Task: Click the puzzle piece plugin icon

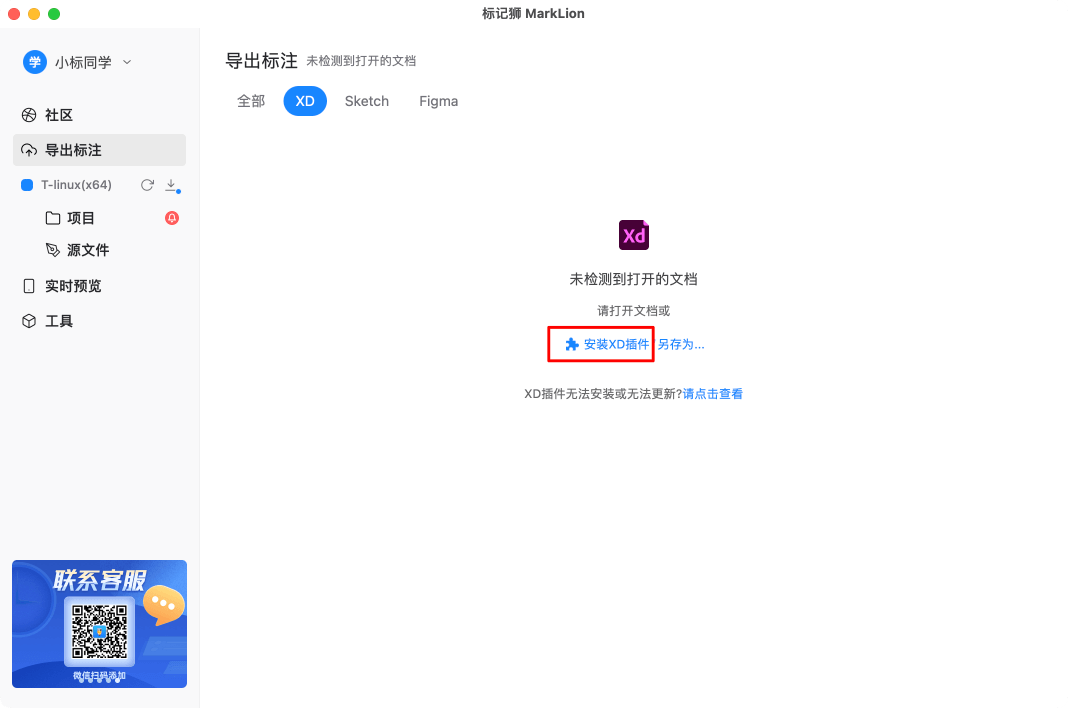Action: point(572,344)
